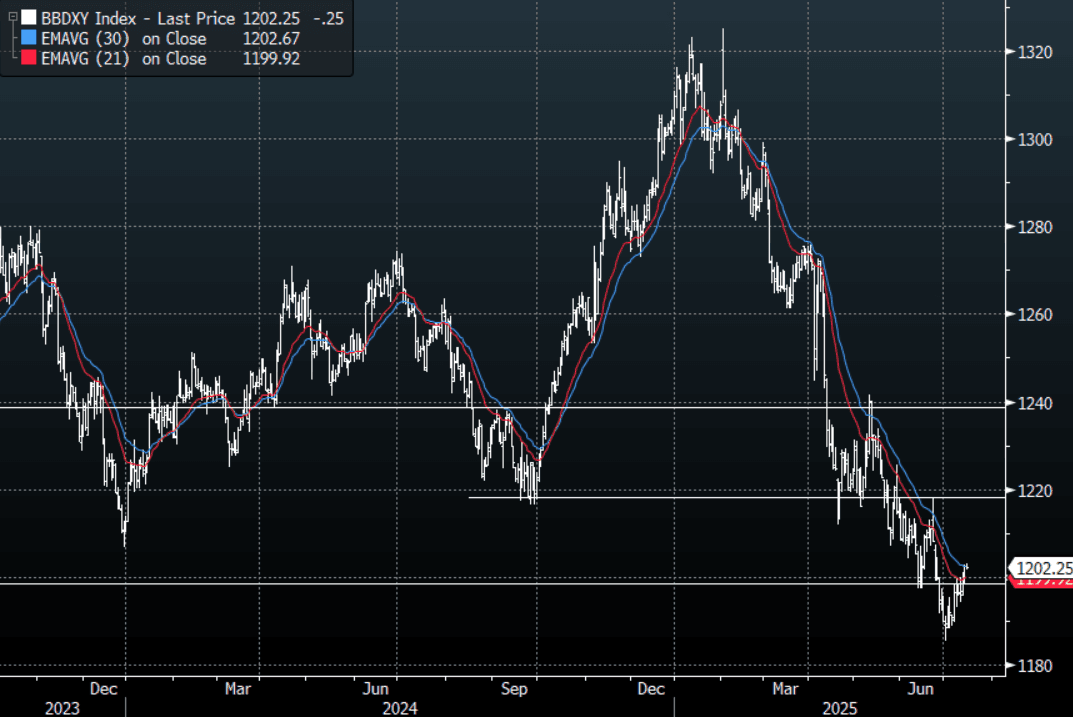Screen dimensions: 1073x717
Task: Click the white BBDXY Index color swatch
Action: tap(29, 17)
